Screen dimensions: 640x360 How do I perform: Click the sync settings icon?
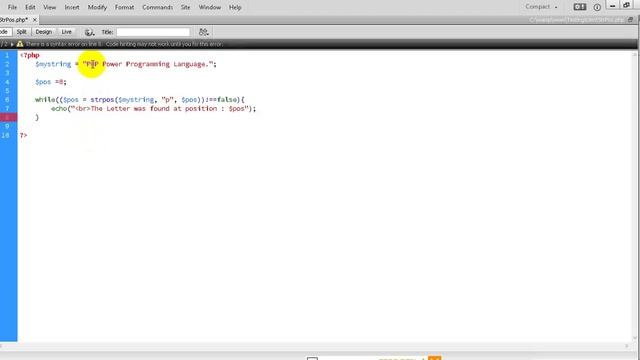click(580, 7)
